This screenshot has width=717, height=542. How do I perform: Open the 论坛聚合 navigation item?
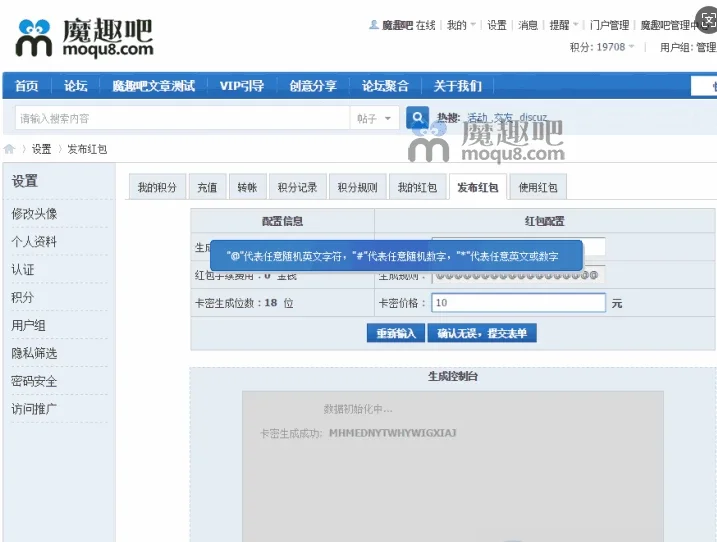[x=385, y=86]
